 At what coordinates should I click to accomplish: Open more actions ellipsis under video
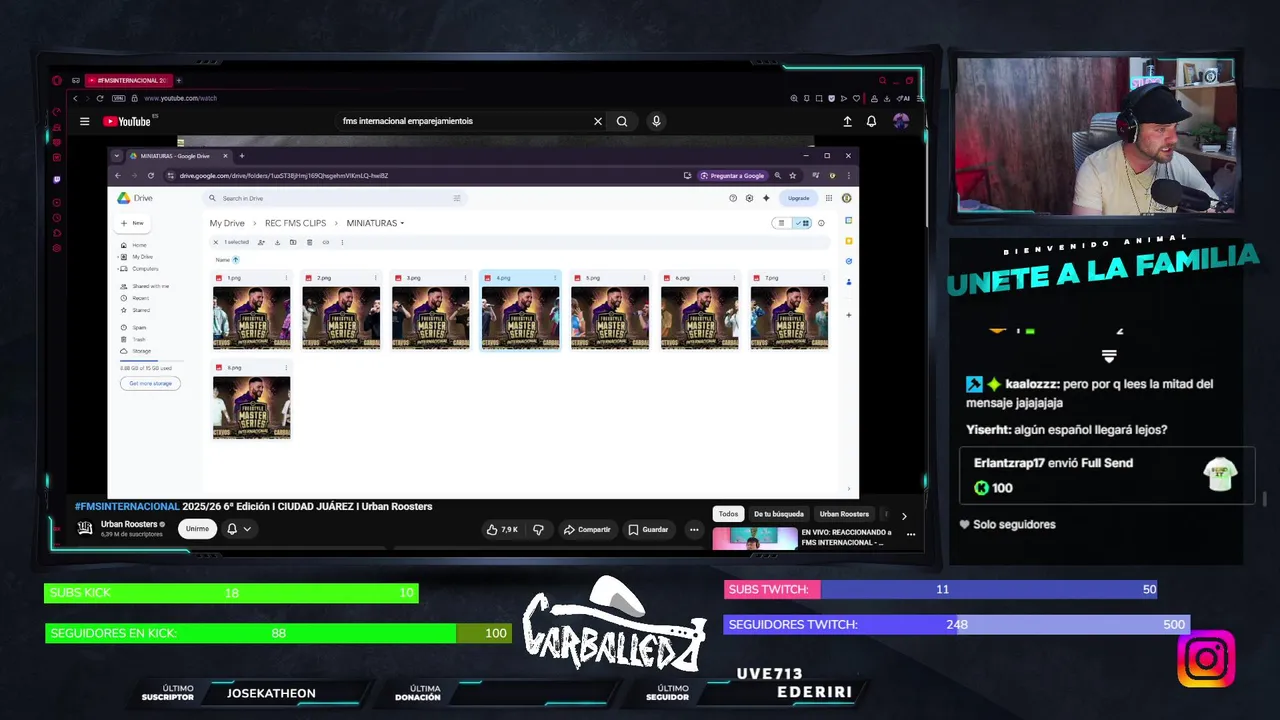[694, 529]
